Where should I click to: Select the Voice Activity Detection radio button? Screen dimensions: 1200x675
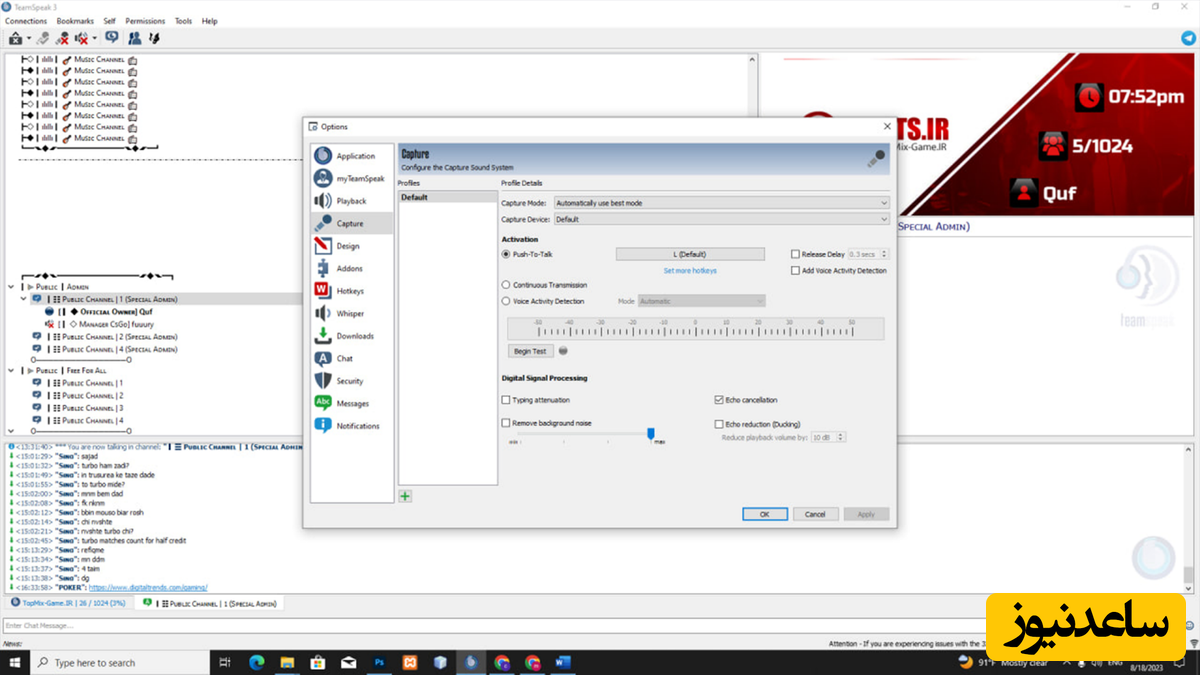pos(506,301)
